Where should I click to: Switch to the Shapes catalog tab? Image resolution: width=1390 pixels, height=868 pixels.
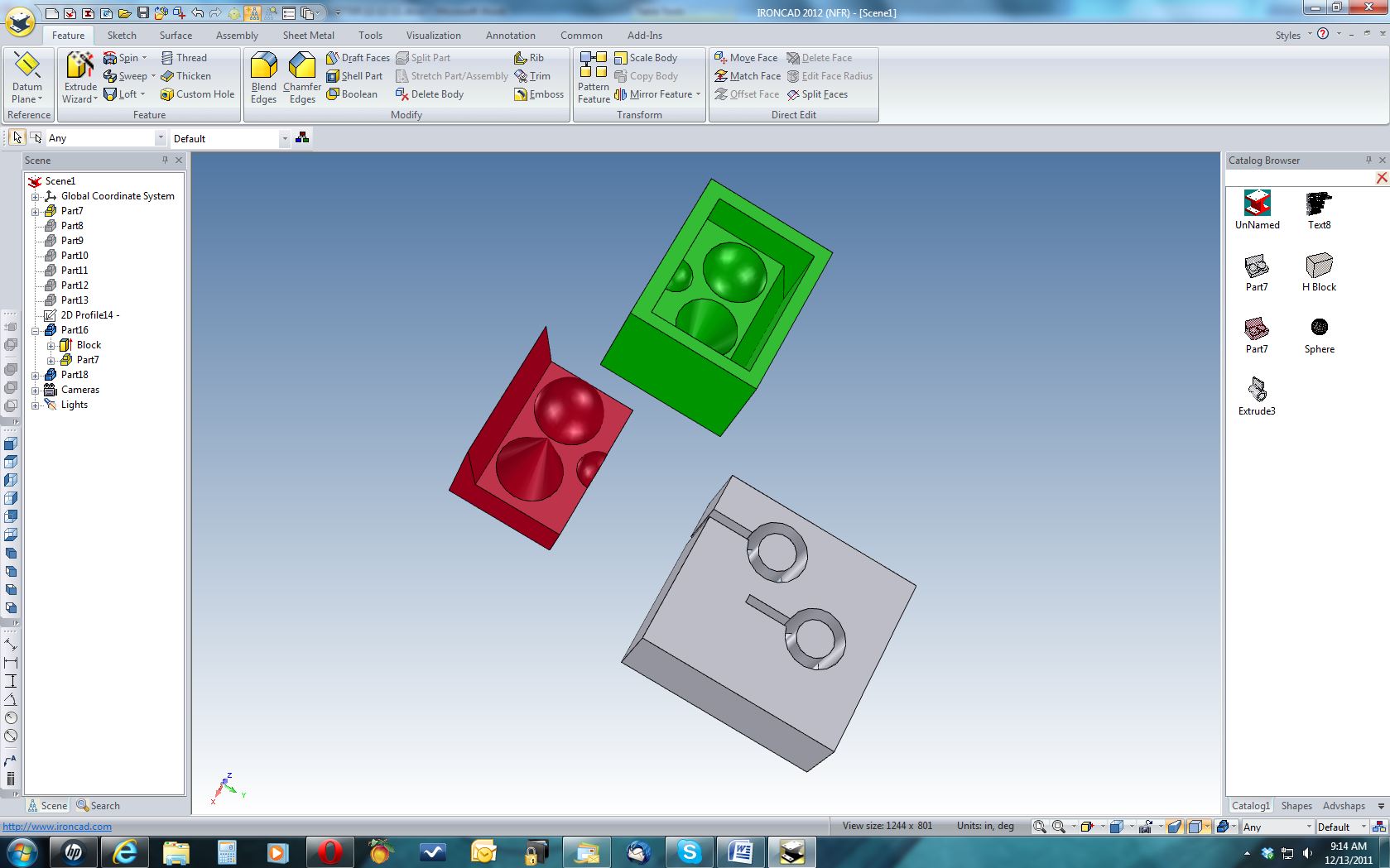coord(1296,806)
